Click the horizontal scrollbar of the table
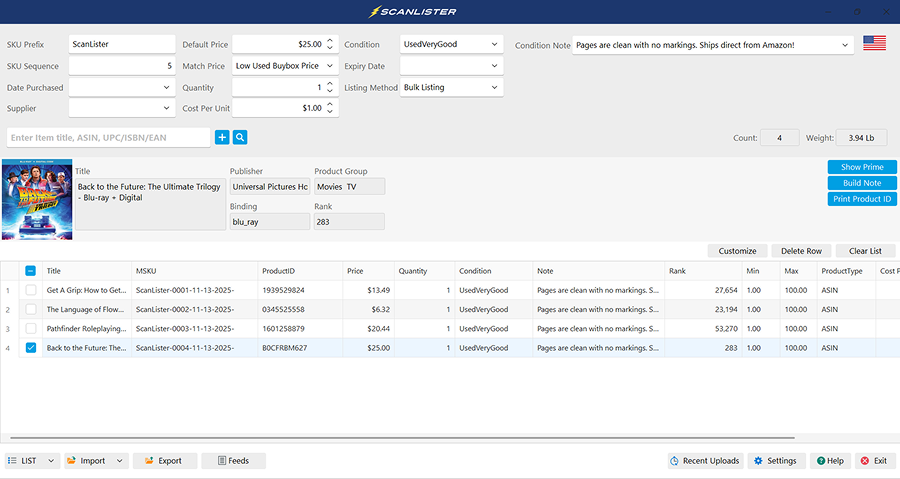 click(402, 438)
